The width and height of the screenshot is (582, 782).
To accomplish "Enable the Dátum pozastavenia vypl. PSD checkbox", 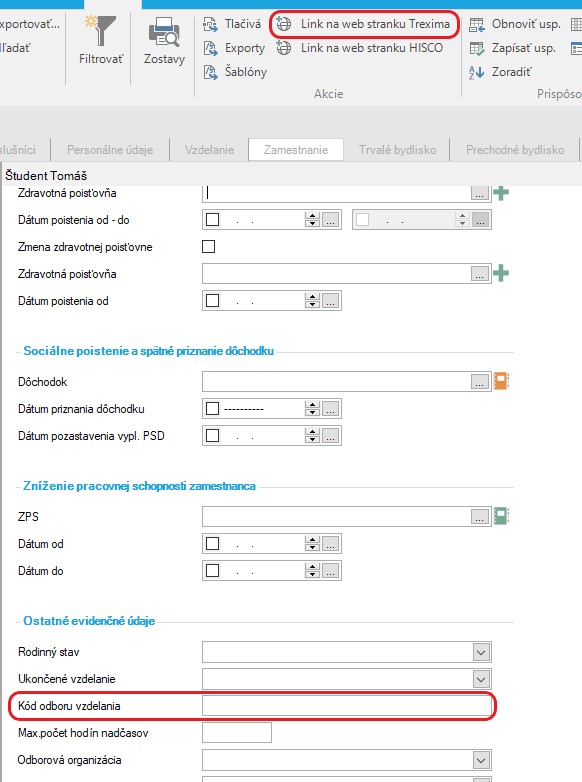I will pos(212,435).
